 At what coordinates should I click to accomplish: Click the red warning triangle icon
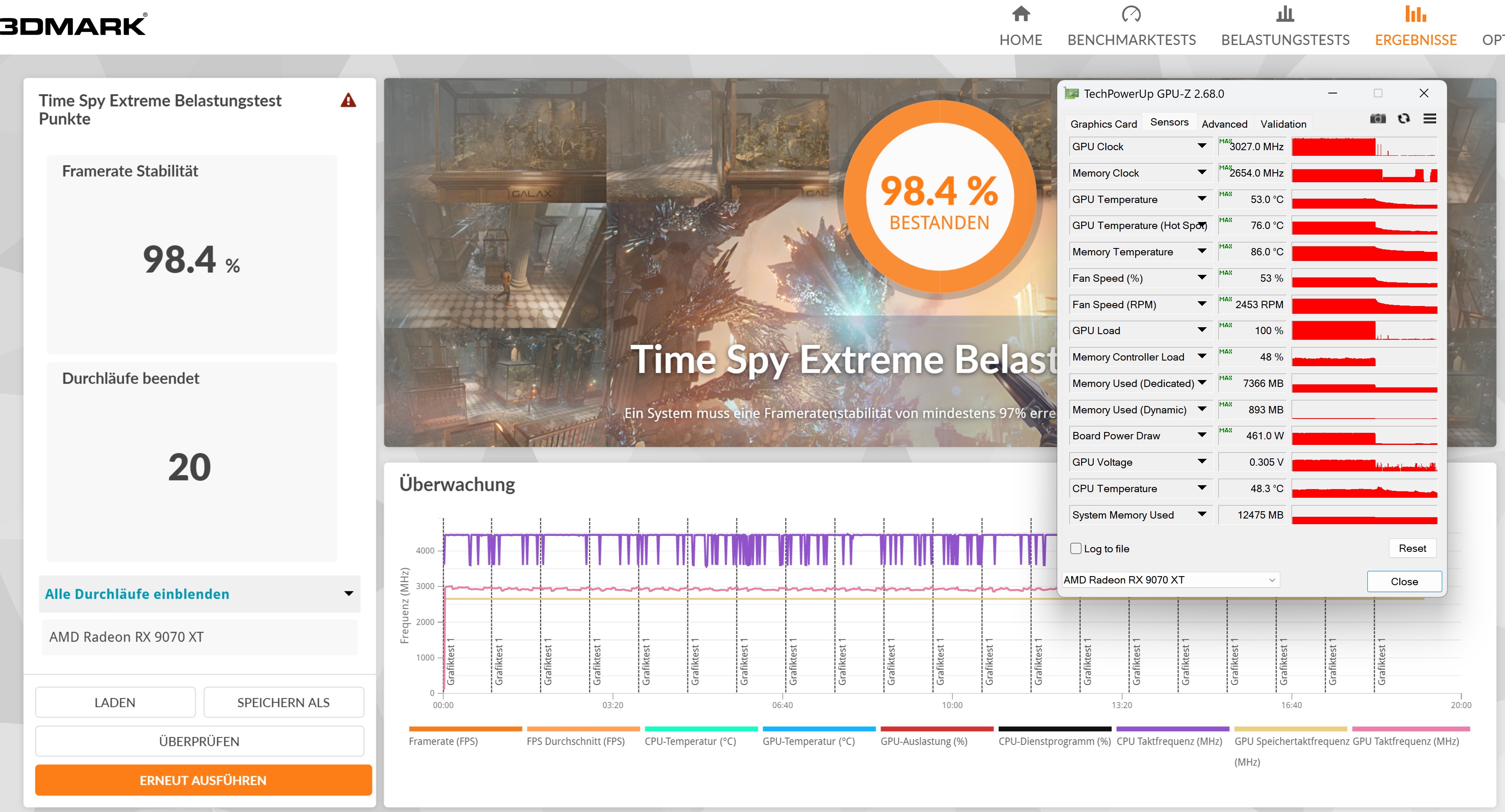click(348, 100)
